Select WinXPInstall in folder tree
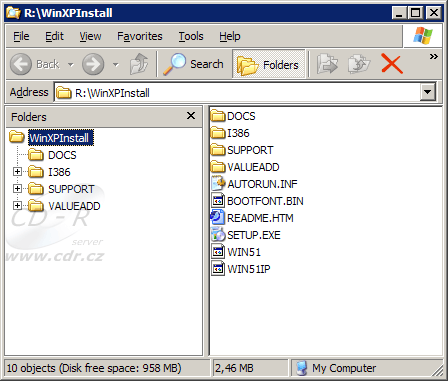 (61, 138)
